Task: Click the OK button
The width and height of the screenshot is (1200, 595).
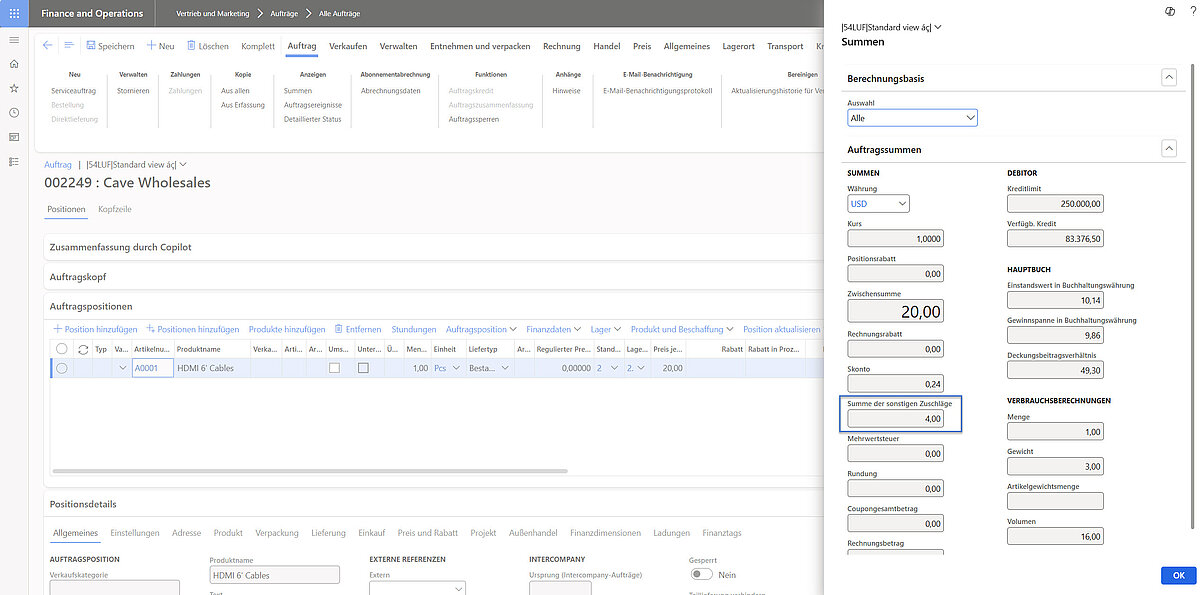Action: (x=1179, y=575)
